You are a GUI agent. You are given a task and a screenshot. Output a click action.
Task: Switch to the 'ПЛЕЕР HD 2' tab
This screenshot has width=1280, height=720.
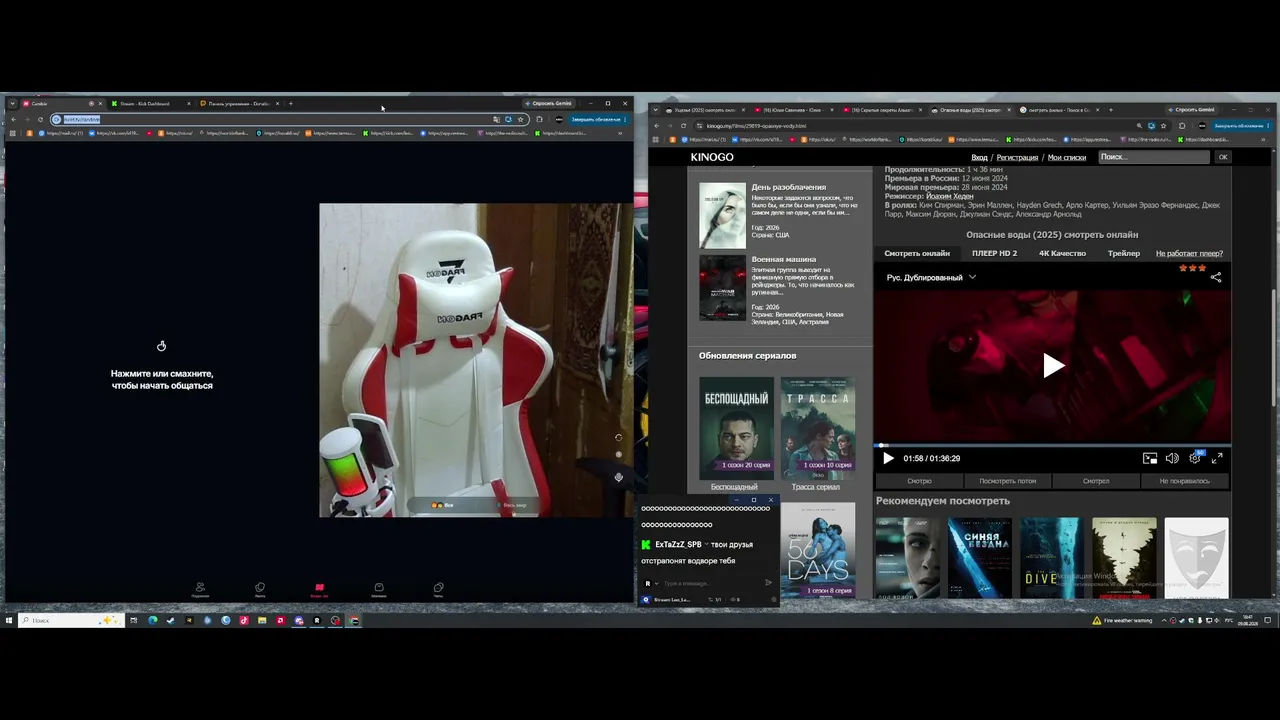click(x=994, y=253)
